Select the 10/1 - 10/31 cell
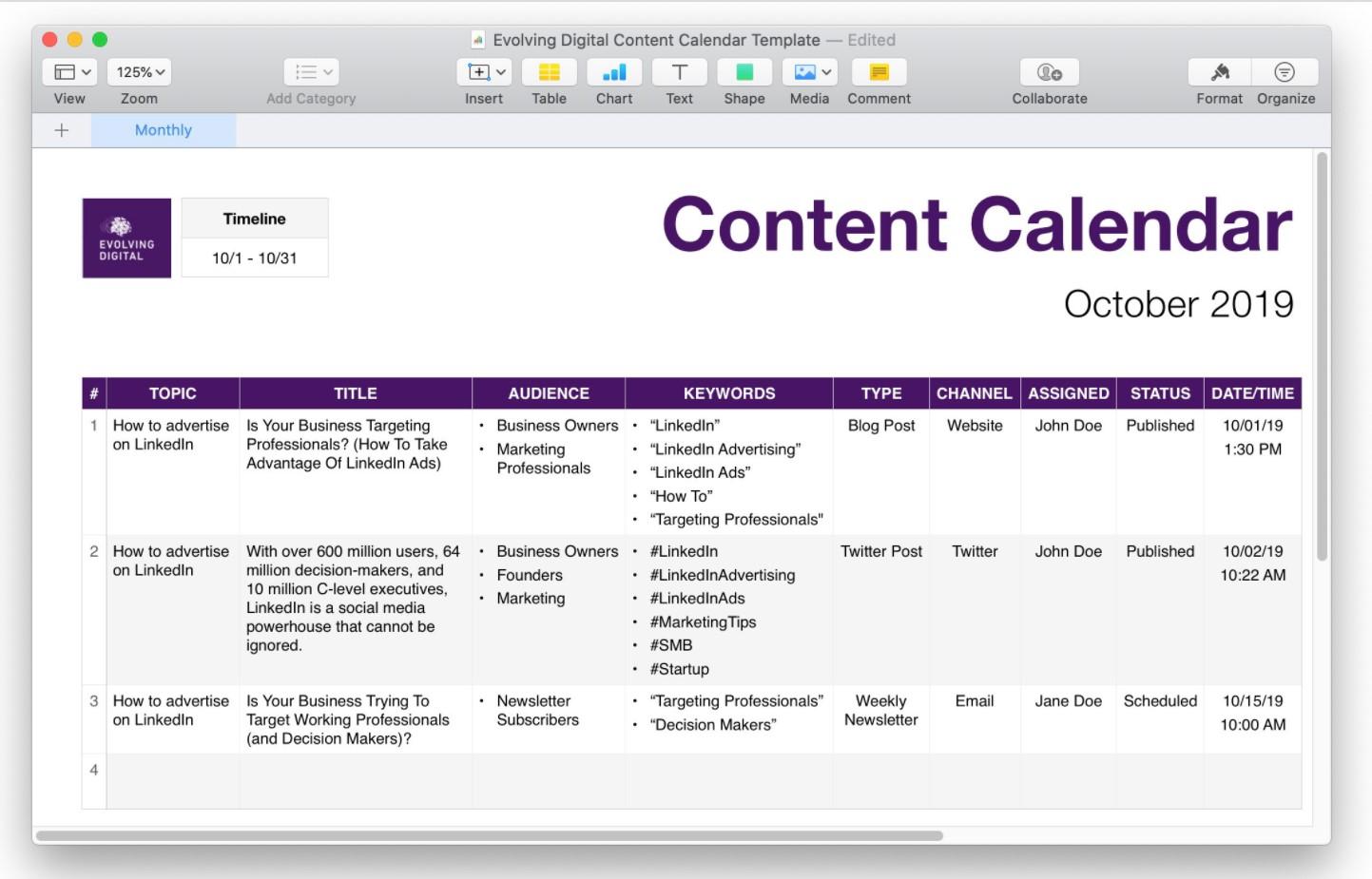This screenshot has height=879, width=1372. click(255, 258)
